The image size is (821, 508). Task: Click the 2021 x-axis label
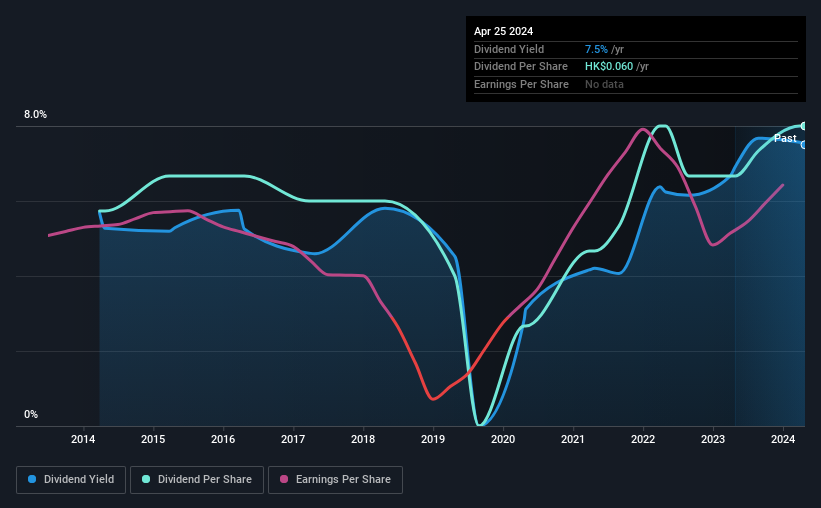[x=573, y=439]
